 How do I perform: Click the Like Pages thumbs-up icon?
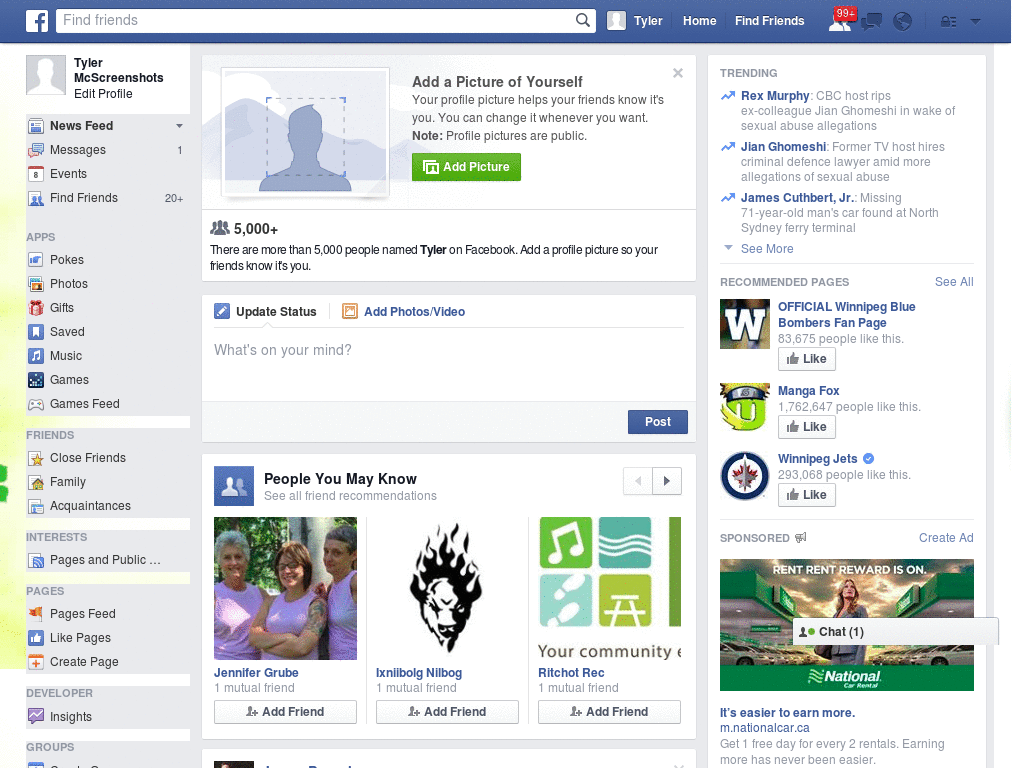coord(36,638)
